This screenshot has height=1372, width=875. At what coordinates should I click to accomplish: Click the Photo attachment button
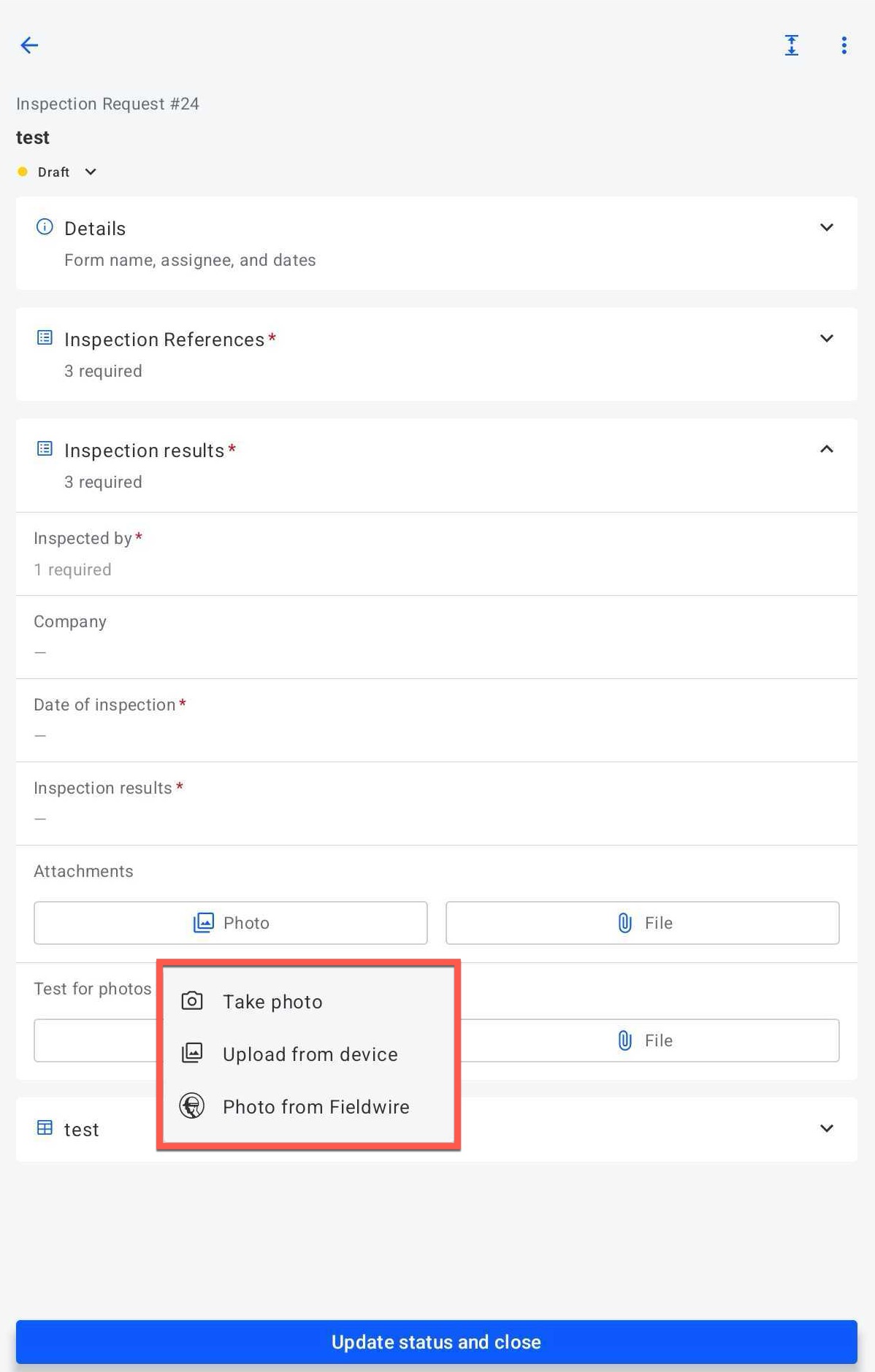pos(230,922)
